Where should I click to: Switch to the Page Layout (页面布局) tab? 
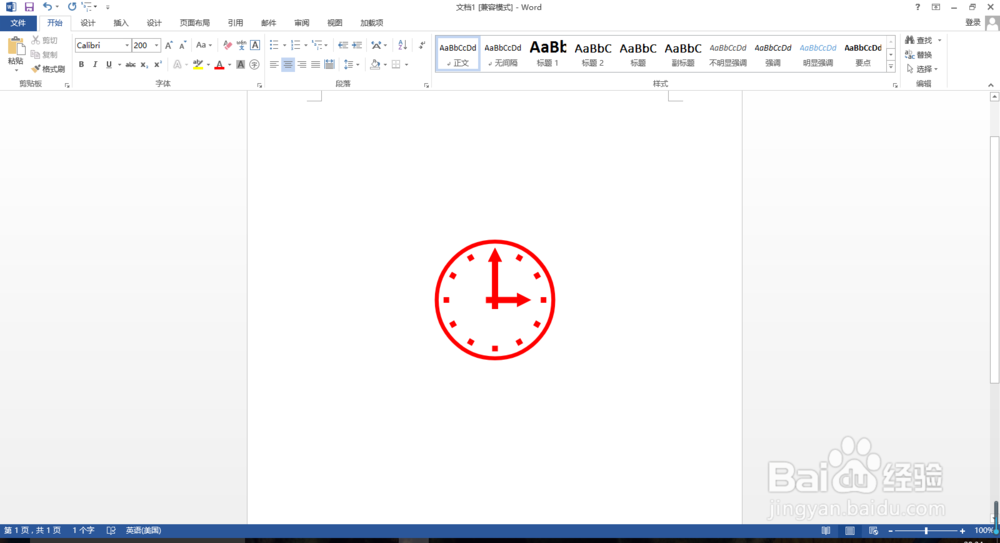(x=195, y=23)
